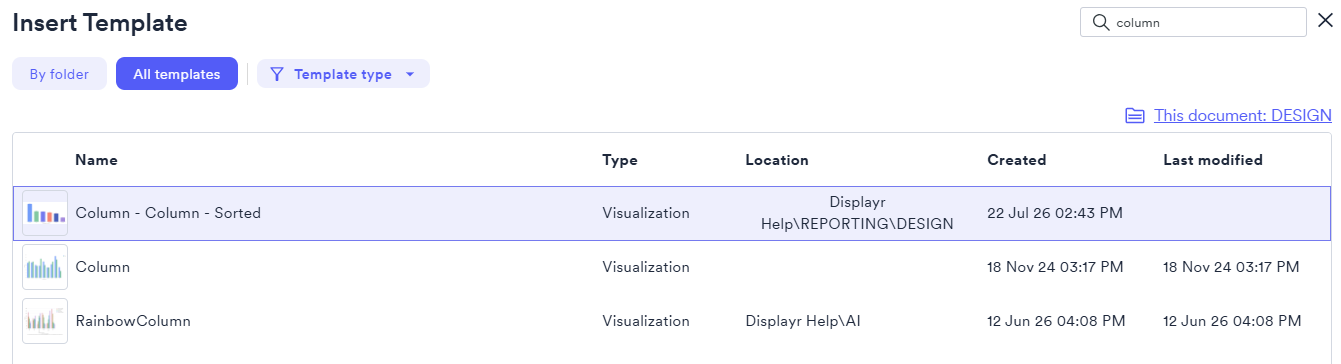Select the Column - Column - Sorted name
1341x364 pixels.
tap(168, 213)
